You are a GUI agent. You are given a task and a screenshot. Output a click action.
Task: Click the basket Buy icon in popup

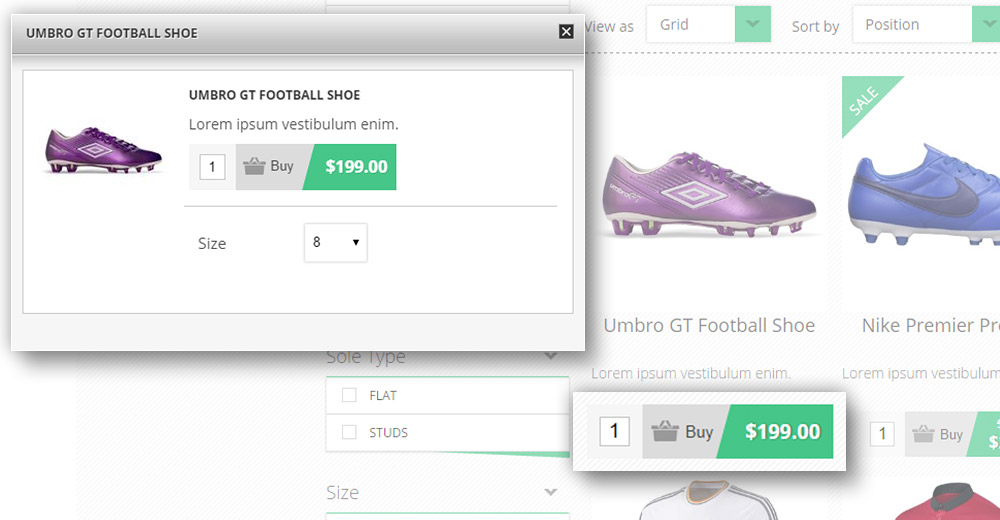click(254, 166)
